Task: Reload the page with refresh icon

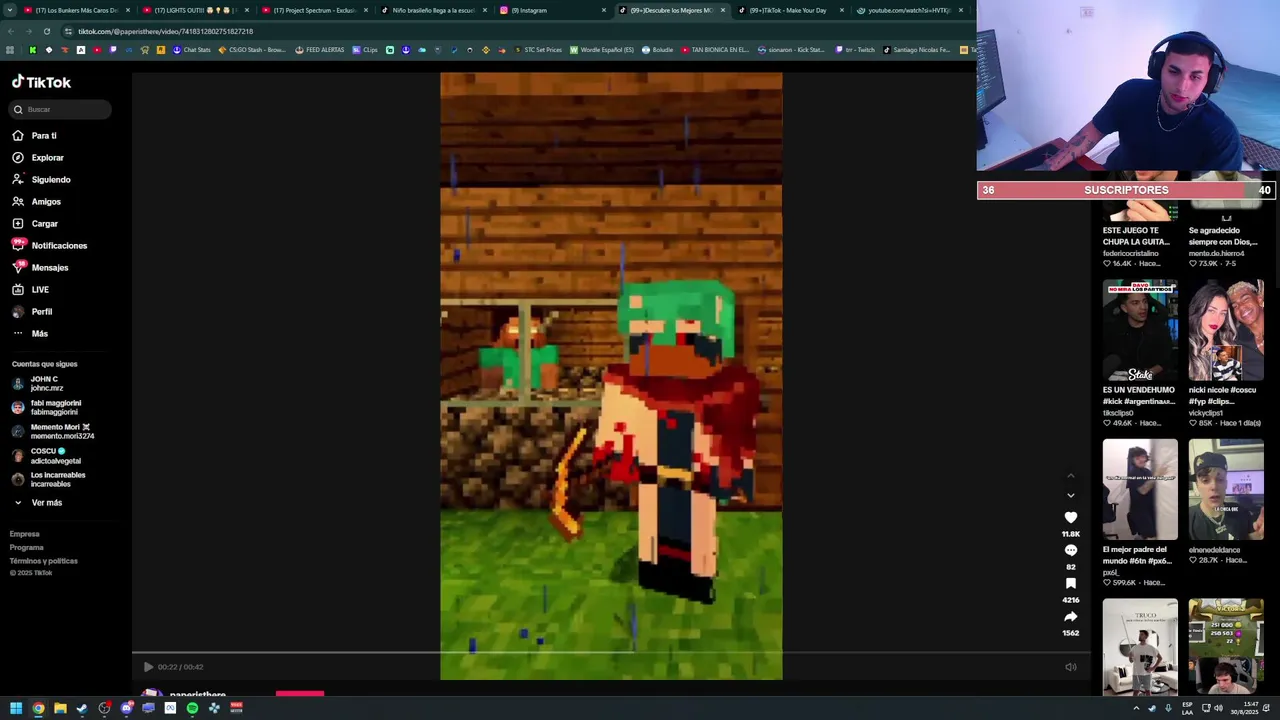Action: 46,31
